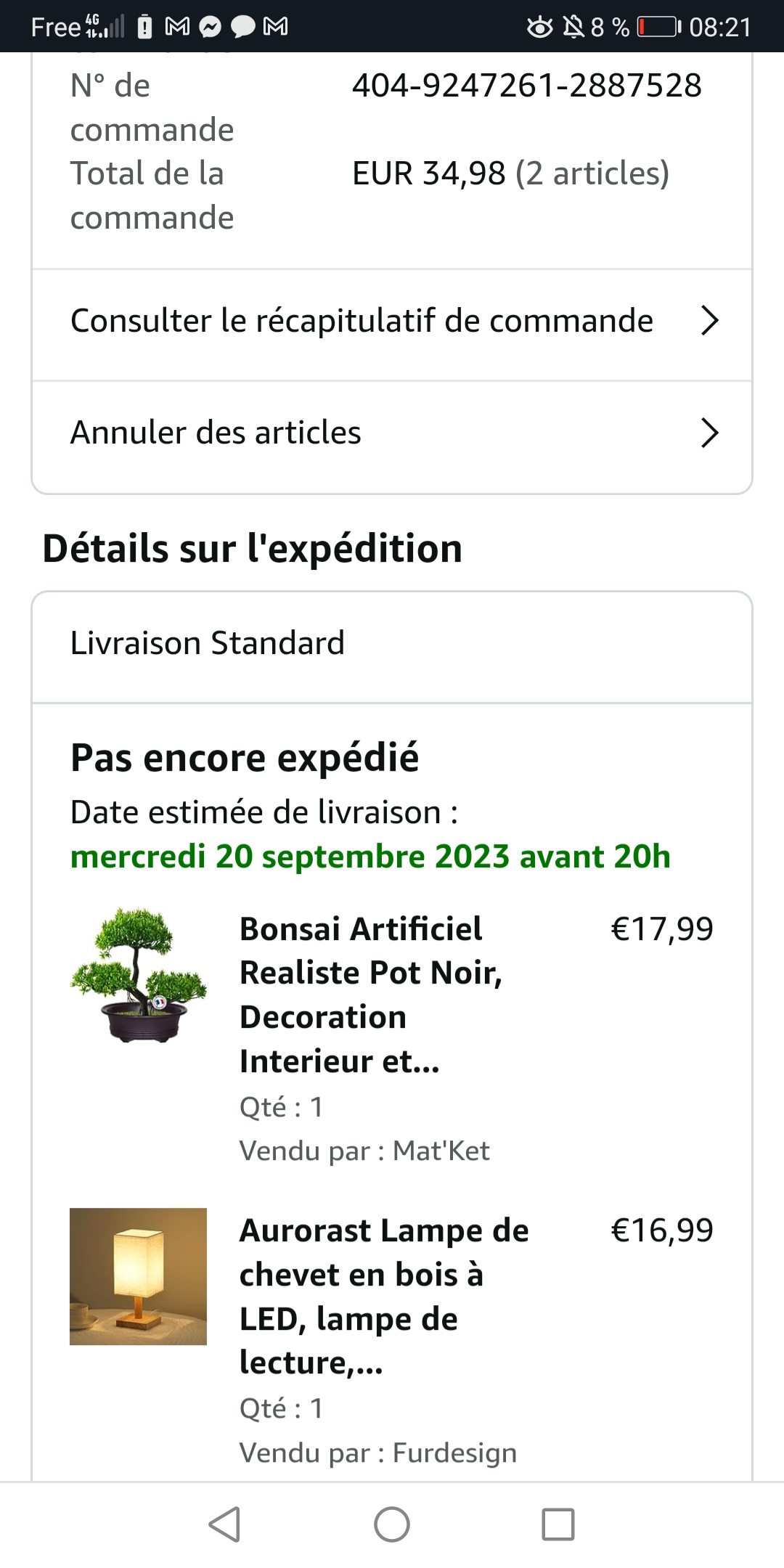
Task: Open Consulter le récapitulatif de commande
Action: (362, 320)
